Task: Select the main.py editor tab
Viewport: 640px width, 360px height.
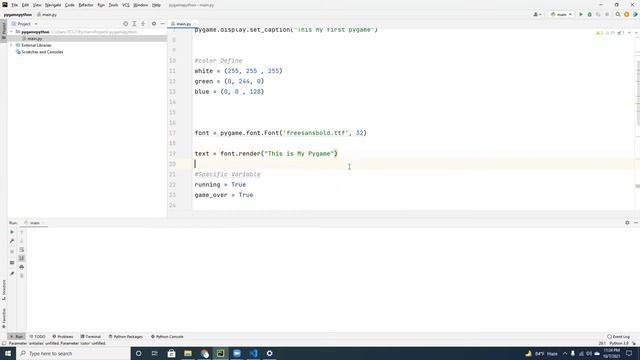Action: pyautogui.click(x=183, y=24)
